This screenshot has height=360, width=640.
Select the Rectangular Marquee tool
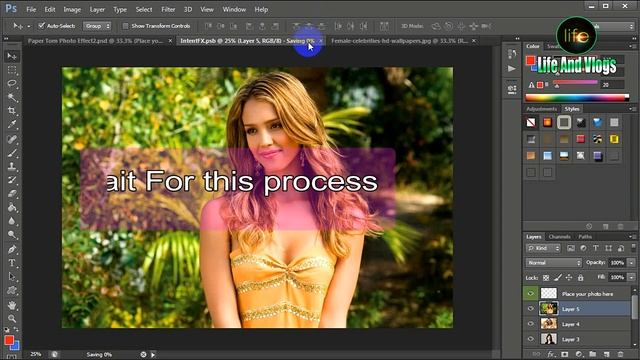12,70
